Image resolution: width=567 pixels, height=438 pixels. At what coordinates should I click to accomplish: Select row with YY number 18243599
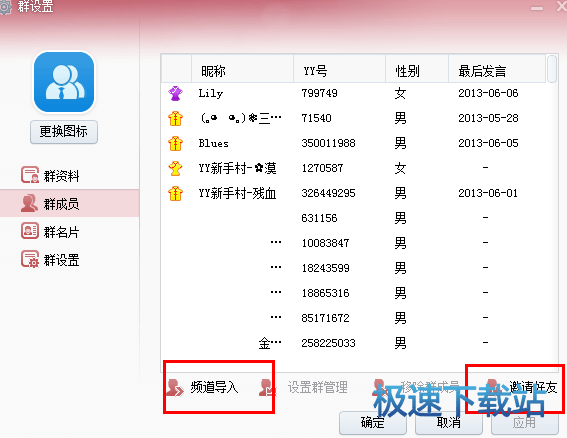coord(354,268)
